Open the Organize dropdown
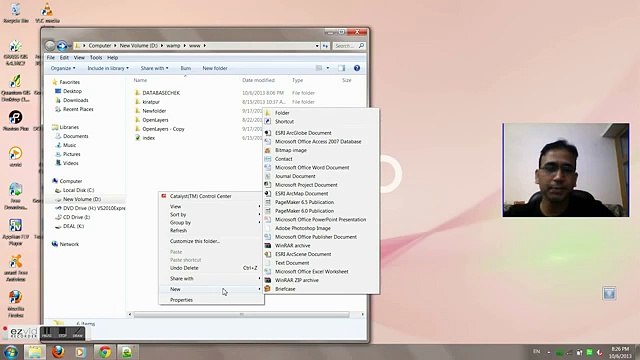The image size is (640, 360). [63, 68]
